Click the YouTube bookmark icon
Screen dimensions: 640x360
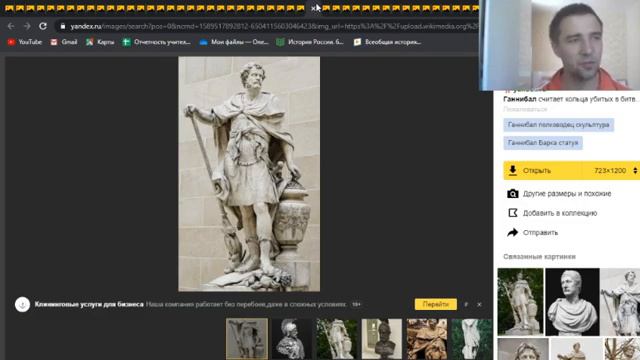pyautogui.click(x=11, y=42)
